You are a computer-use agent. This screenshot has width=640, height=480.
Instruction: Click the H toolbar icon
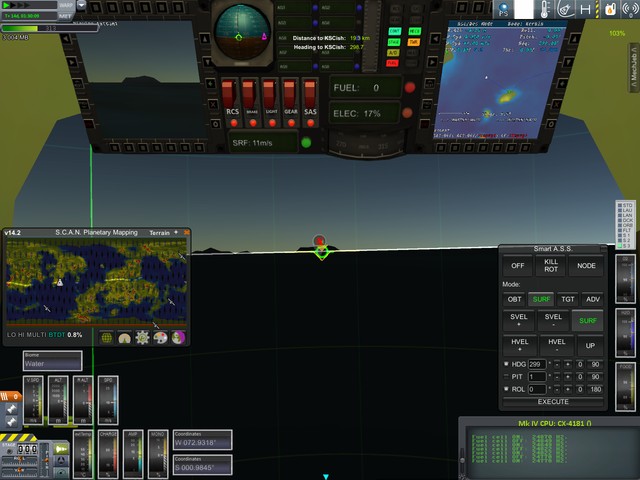point(586,9)
